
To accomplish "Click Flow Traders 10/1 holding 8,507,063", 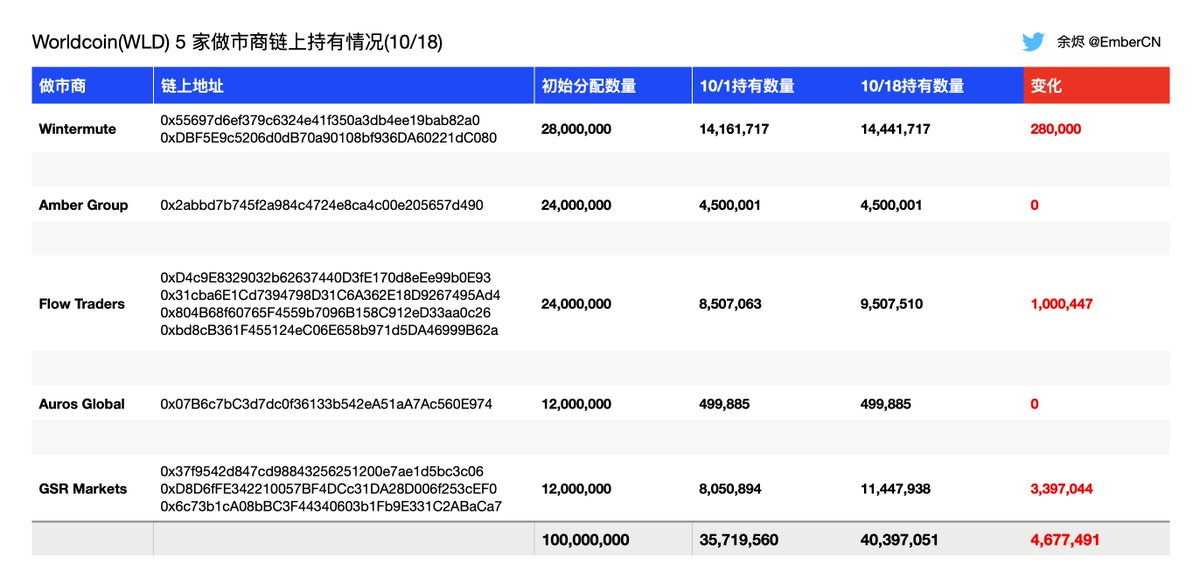I will 730,304.
